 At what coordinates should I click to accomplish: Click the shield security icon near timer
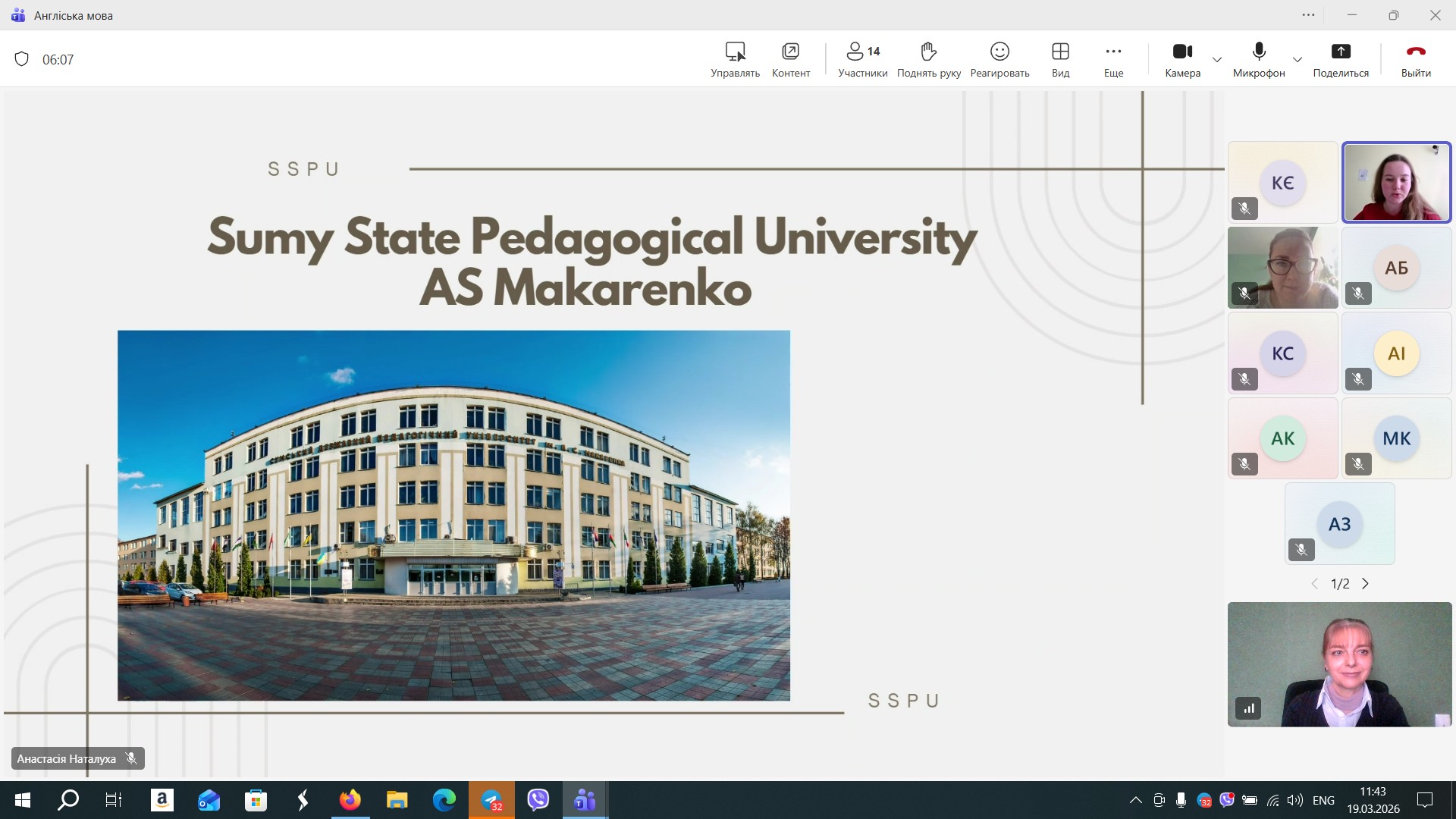(x=22, y=59)
